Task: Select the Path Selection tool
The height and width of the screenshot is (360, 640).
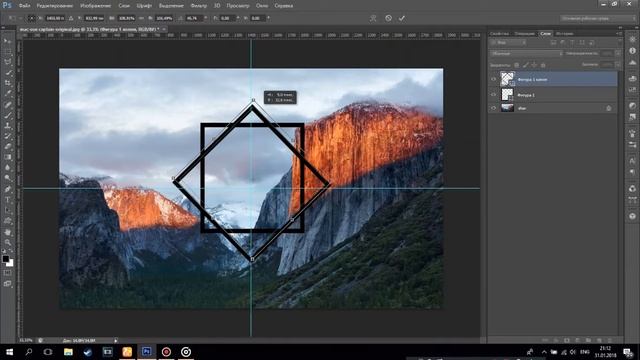Action: (x=7, y=211)
